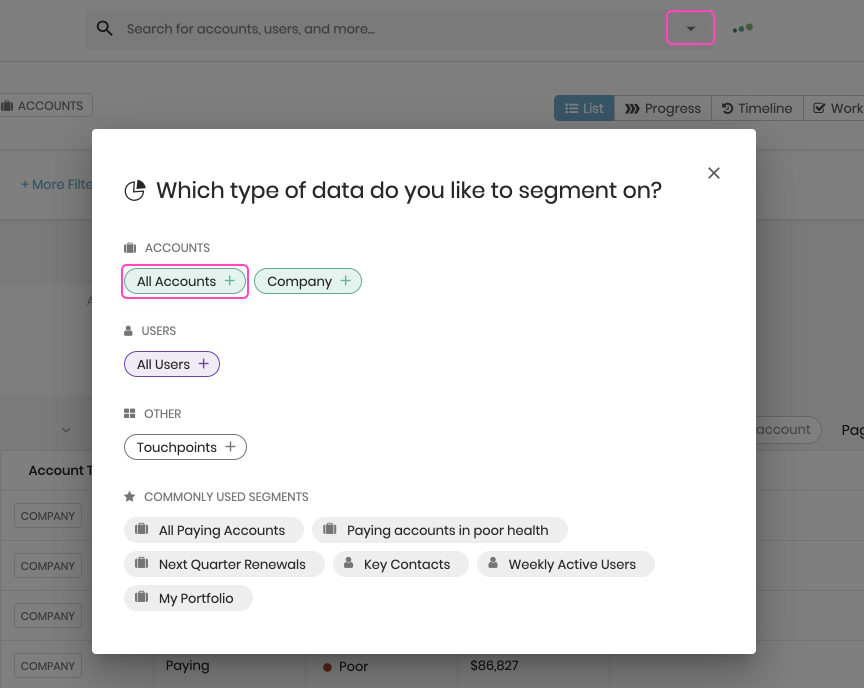Switch to the Progress view tab
The width and height of the screenshot is (864, 688).
tap(663, 108)
